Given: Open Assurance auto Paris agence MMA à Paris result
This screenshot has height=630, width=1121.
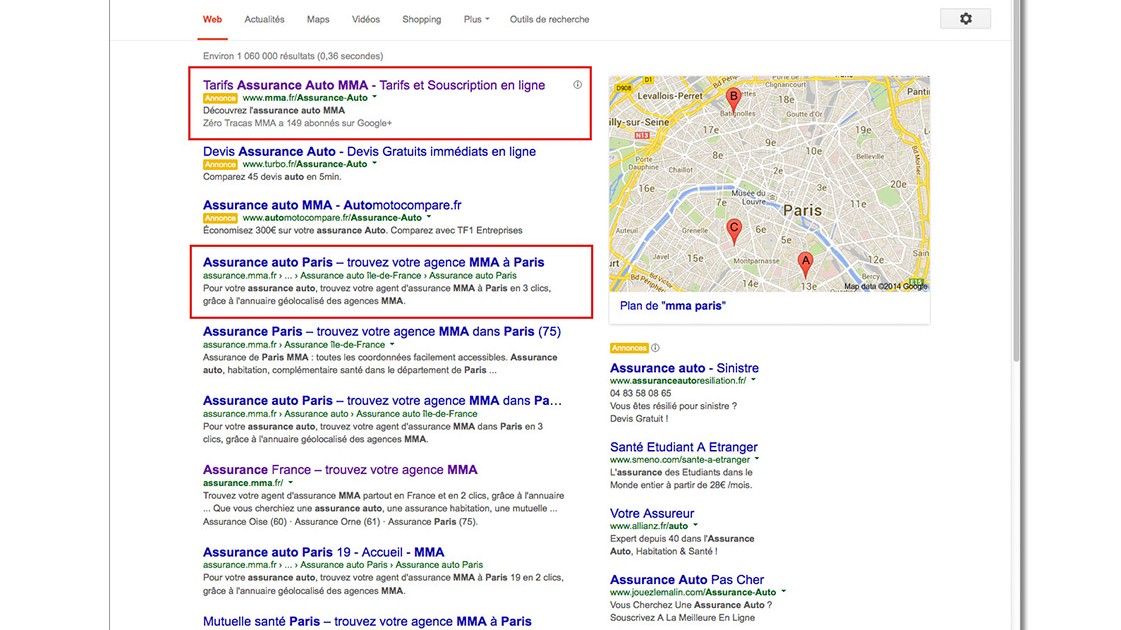Looking at the screenshot, I should [x=374, y=262].
